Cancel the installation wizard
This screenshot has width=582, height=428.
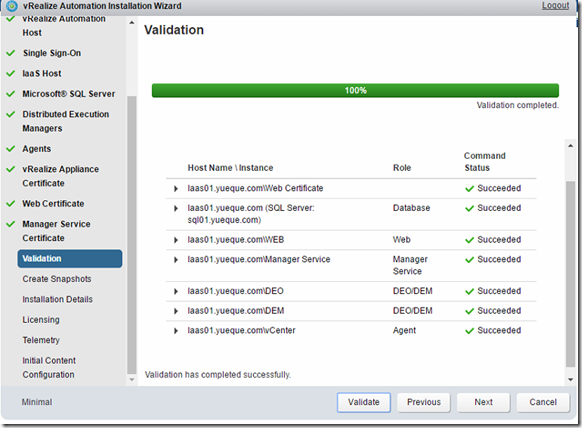(x=543, y=402)
